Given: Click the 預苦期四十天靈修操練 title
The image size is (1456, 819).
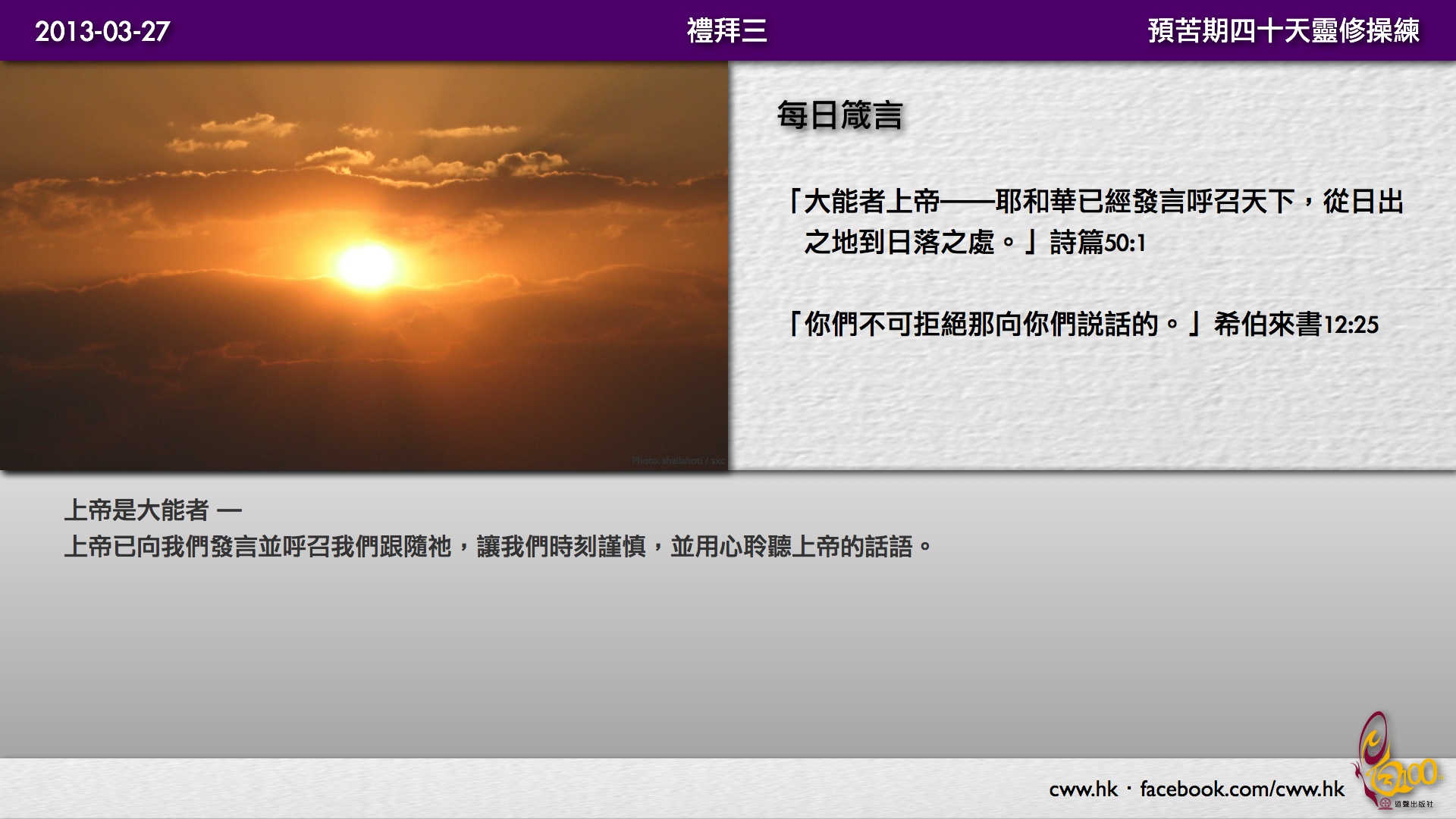Looking at the screenshot, I should [1283, 31].
